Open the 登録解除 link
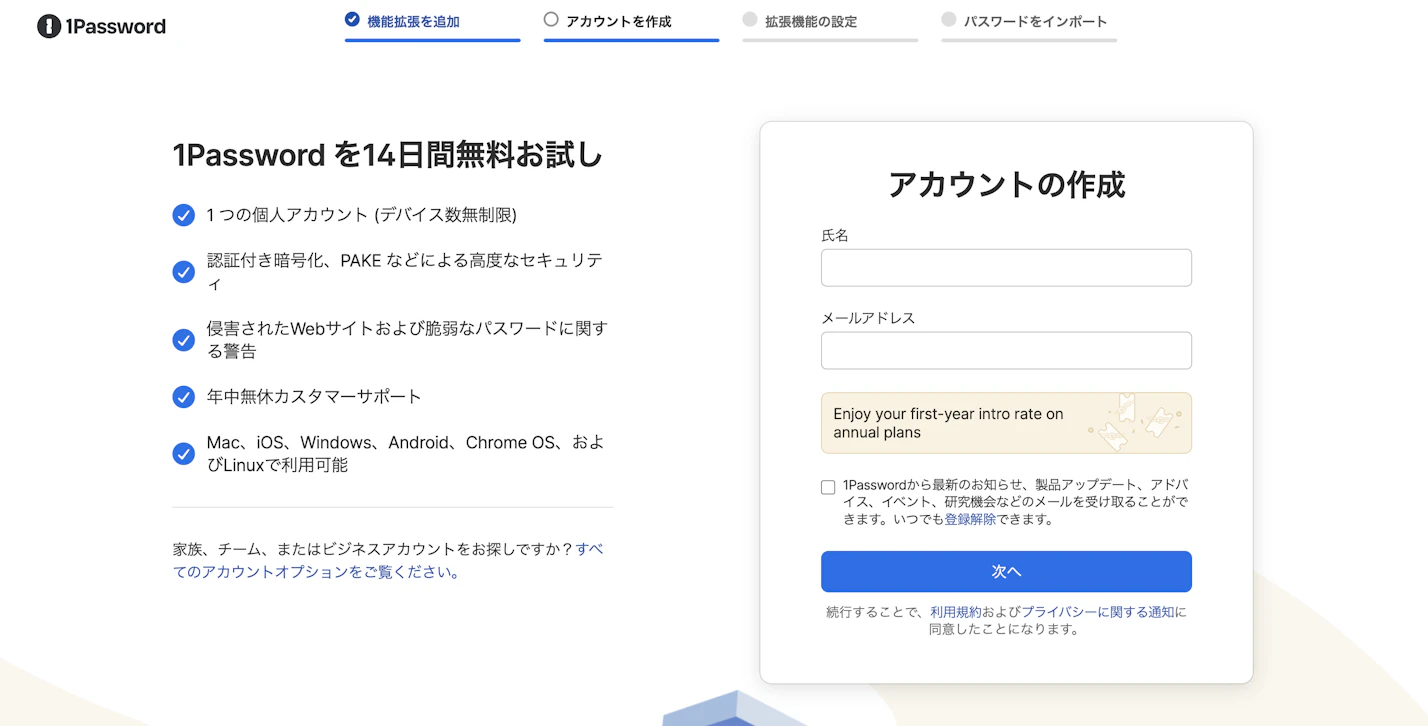The image size is (1428, 726). click(x=970, y=520)
